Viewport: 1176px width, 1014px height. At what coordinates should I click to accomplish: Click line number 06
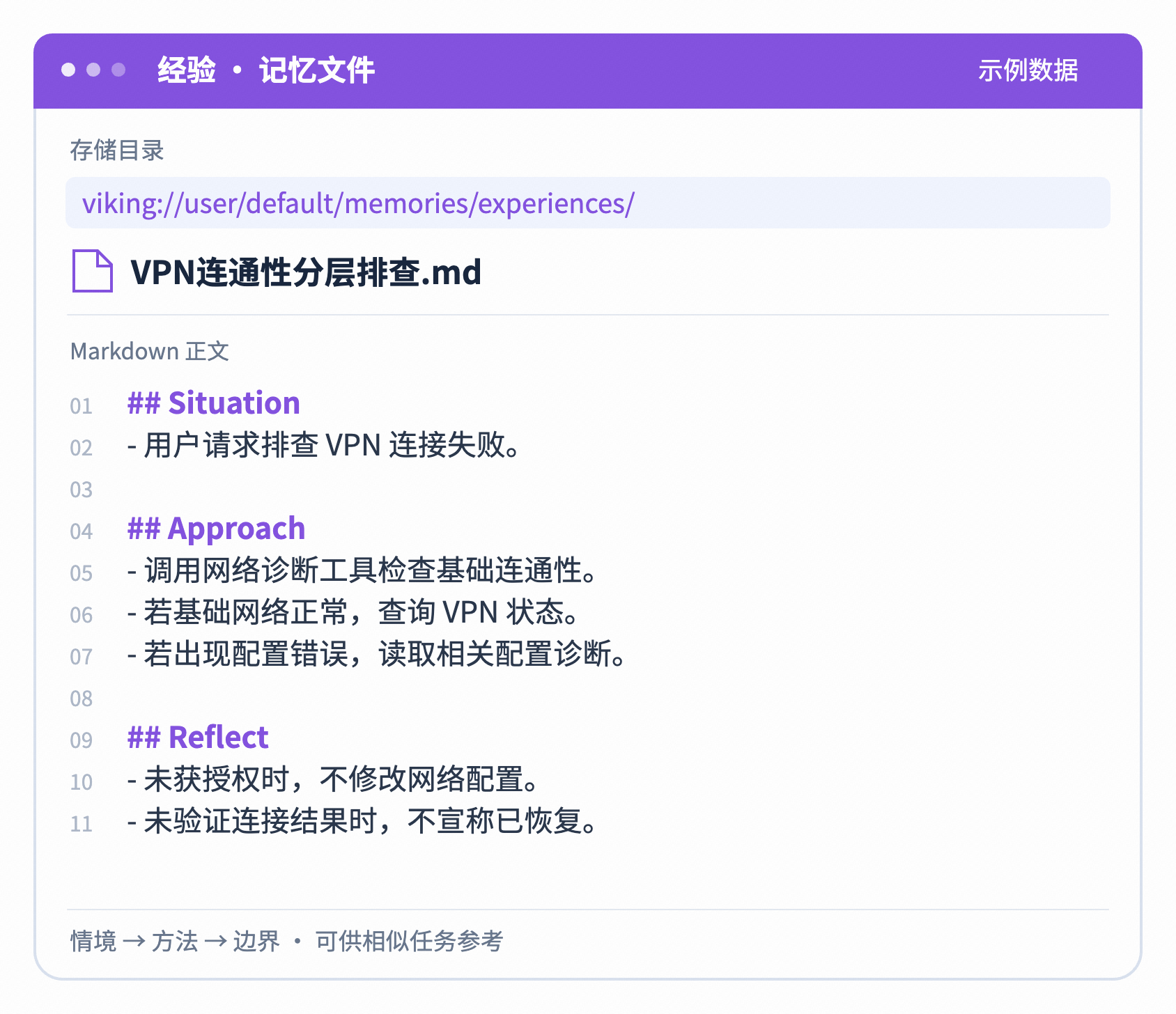tap(82, 615)
